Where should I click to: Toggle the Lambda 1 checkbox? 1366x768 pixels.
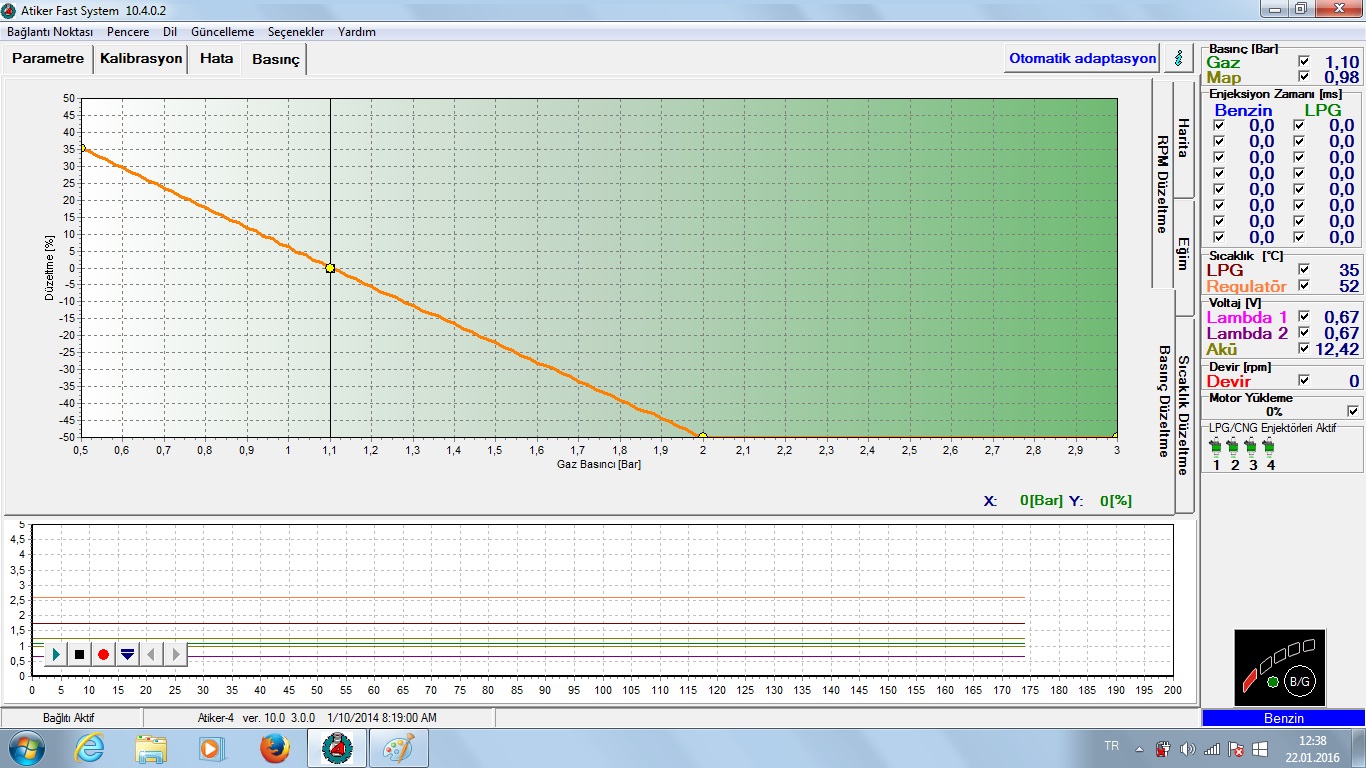pyautogui.click(x=1303, y=317)
